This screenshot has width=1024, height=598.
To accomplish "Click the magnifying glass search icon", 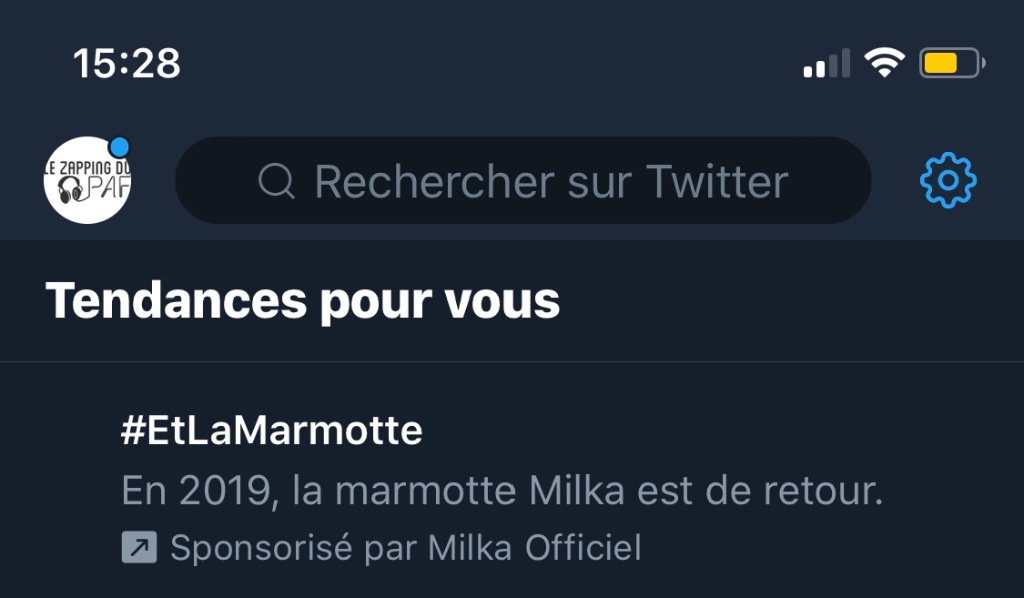I will [x=276, y=181].
